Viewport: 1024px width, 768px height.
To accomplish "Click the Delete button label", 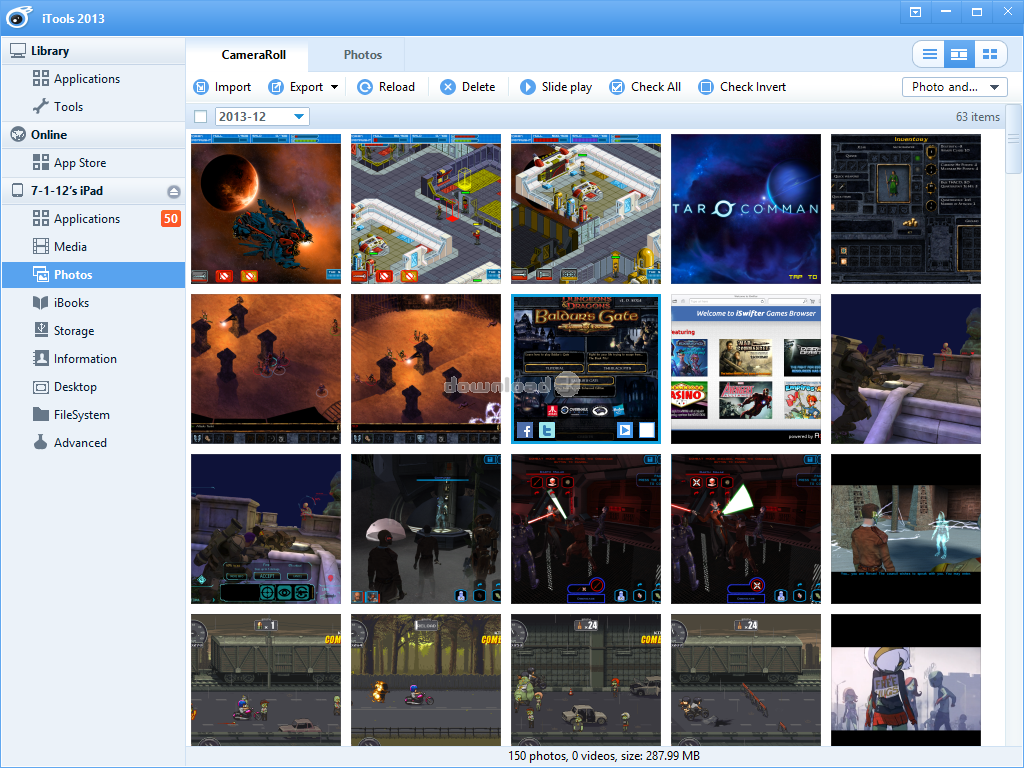I will pyautogui.click(x=478, y=87).
